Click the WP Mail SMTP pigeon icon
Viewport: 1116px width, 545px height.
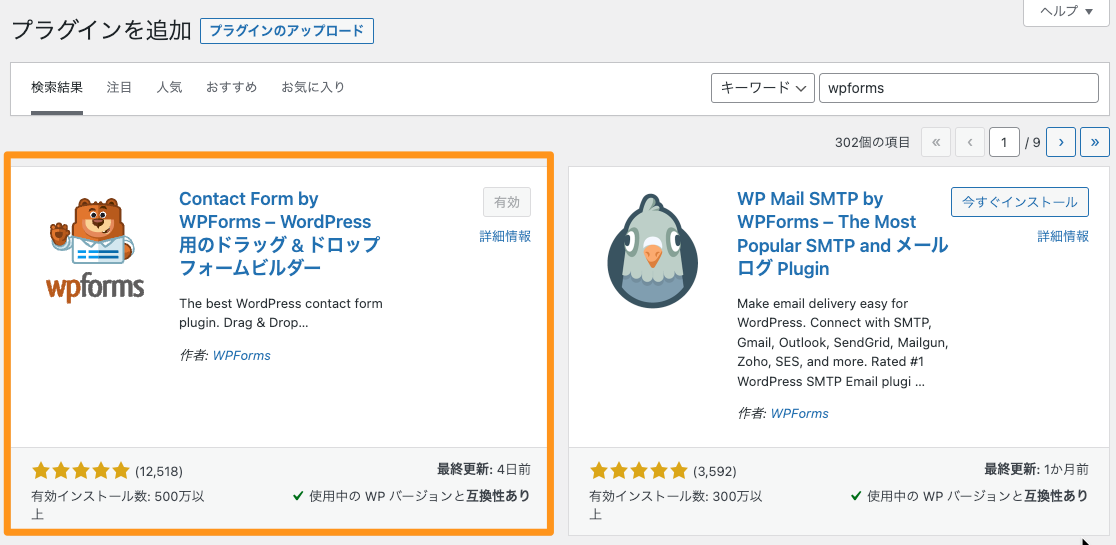point(653,250)
